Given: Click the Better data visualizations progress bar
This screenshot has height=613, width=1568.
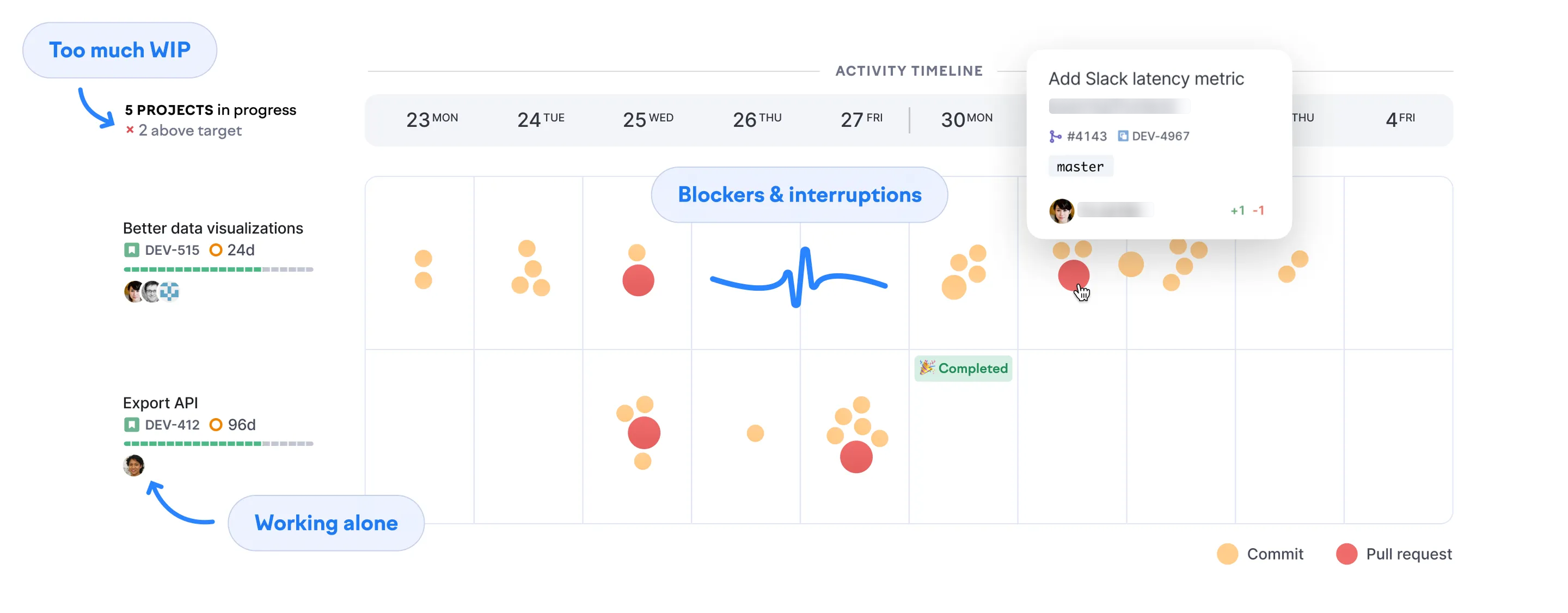Looking at the screenshot, I should (x=218, y=269).
